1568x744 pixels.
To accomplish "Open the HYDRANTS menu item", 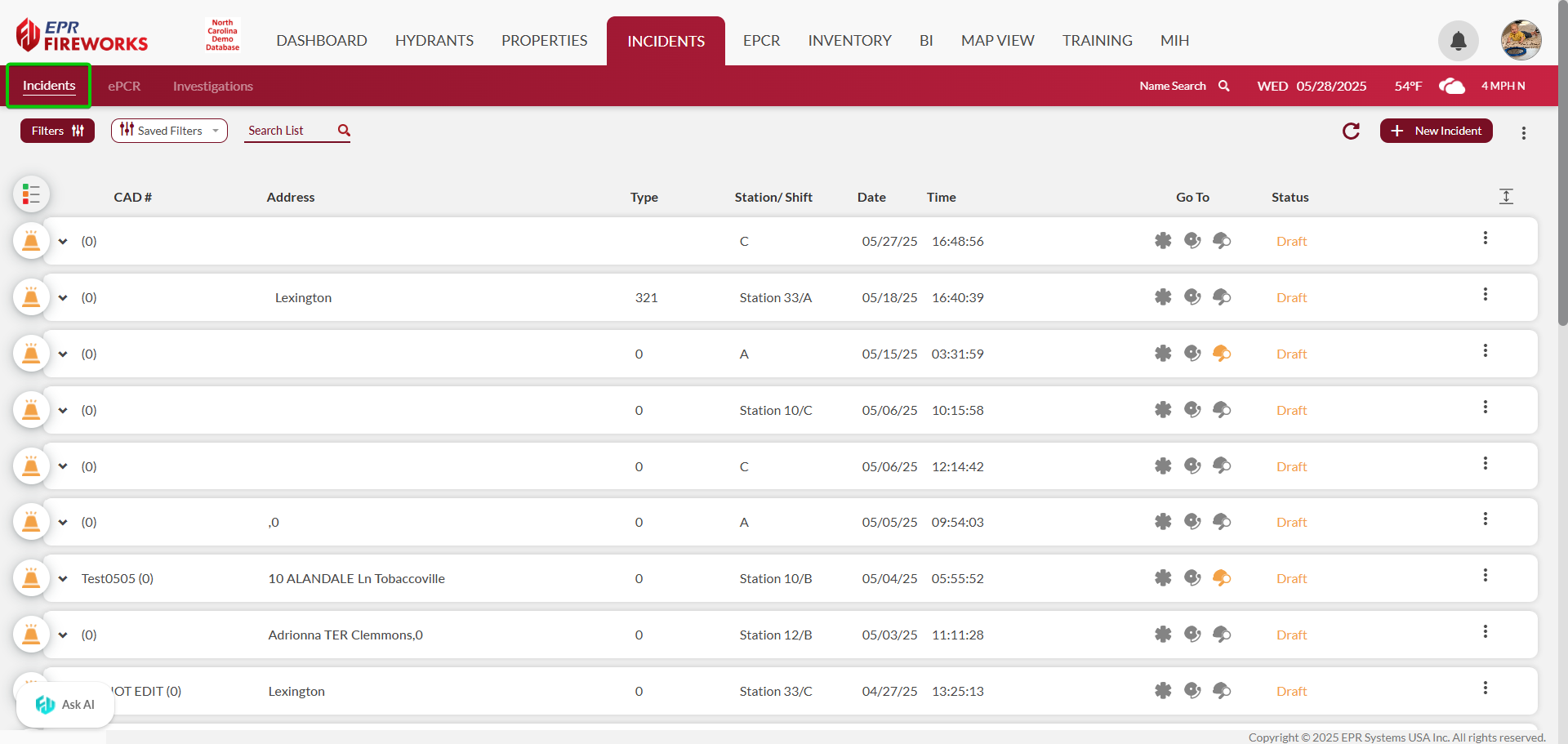I will pos(434,41).
